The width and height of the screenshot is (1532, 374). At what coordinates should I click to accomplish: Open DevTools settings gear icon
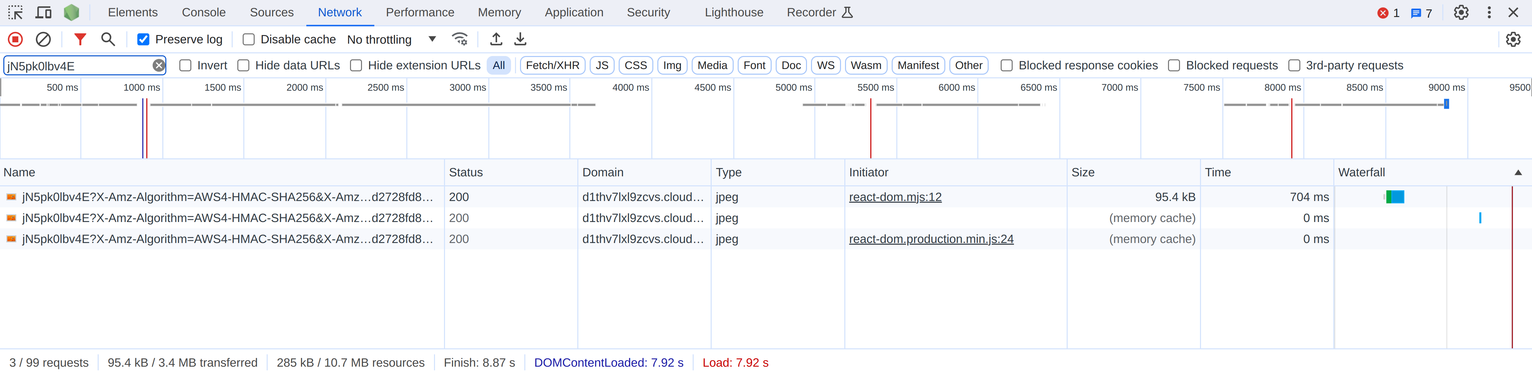(x=1461, y=13)
